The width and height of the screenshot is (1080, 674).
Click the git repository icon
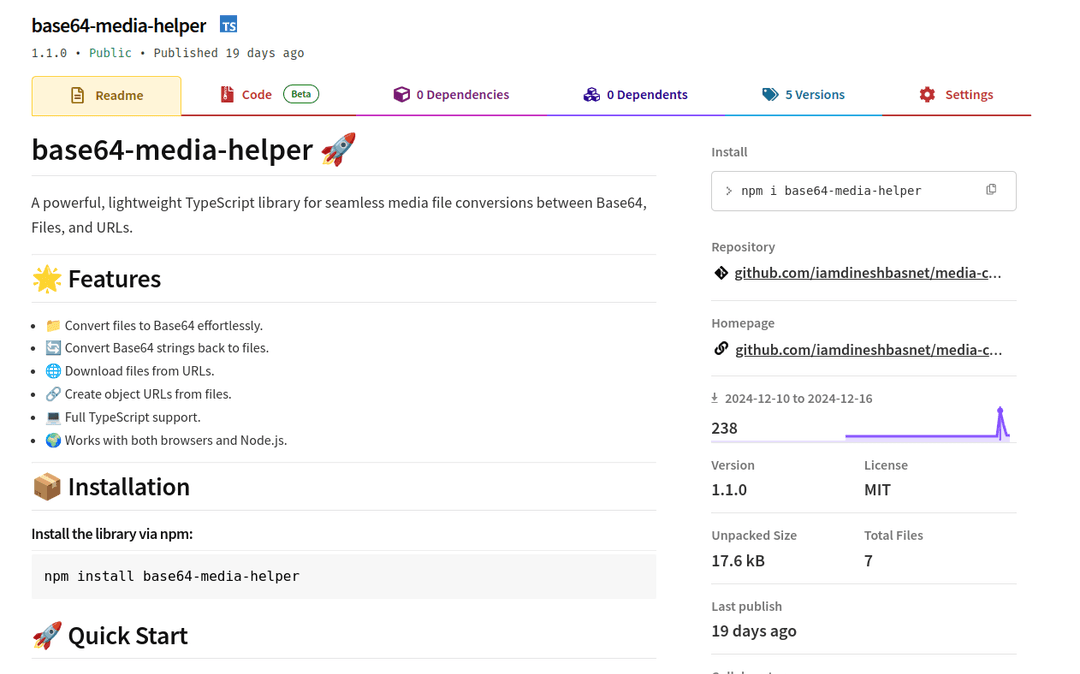721,273
